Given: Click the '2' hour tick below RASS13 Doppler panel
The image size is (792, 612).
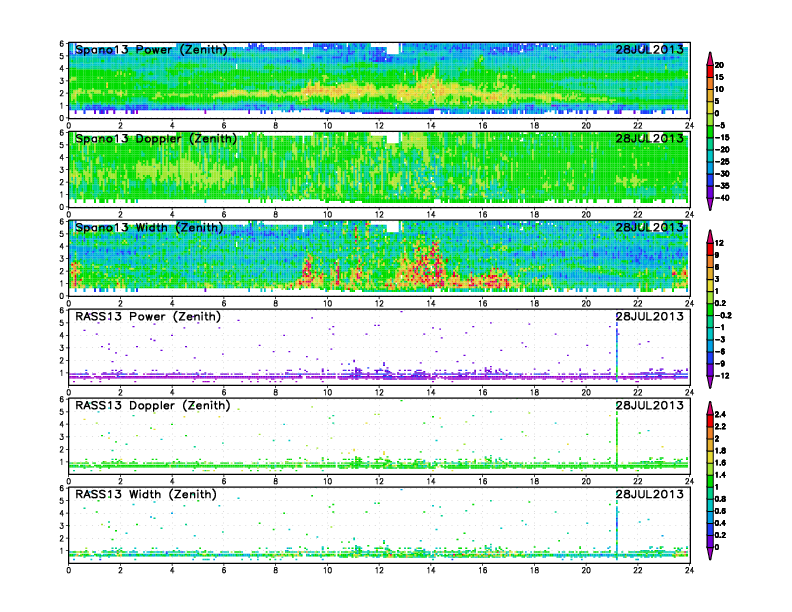Looking at the screenshot, I should pyautogui.click(x=120, y=481).
